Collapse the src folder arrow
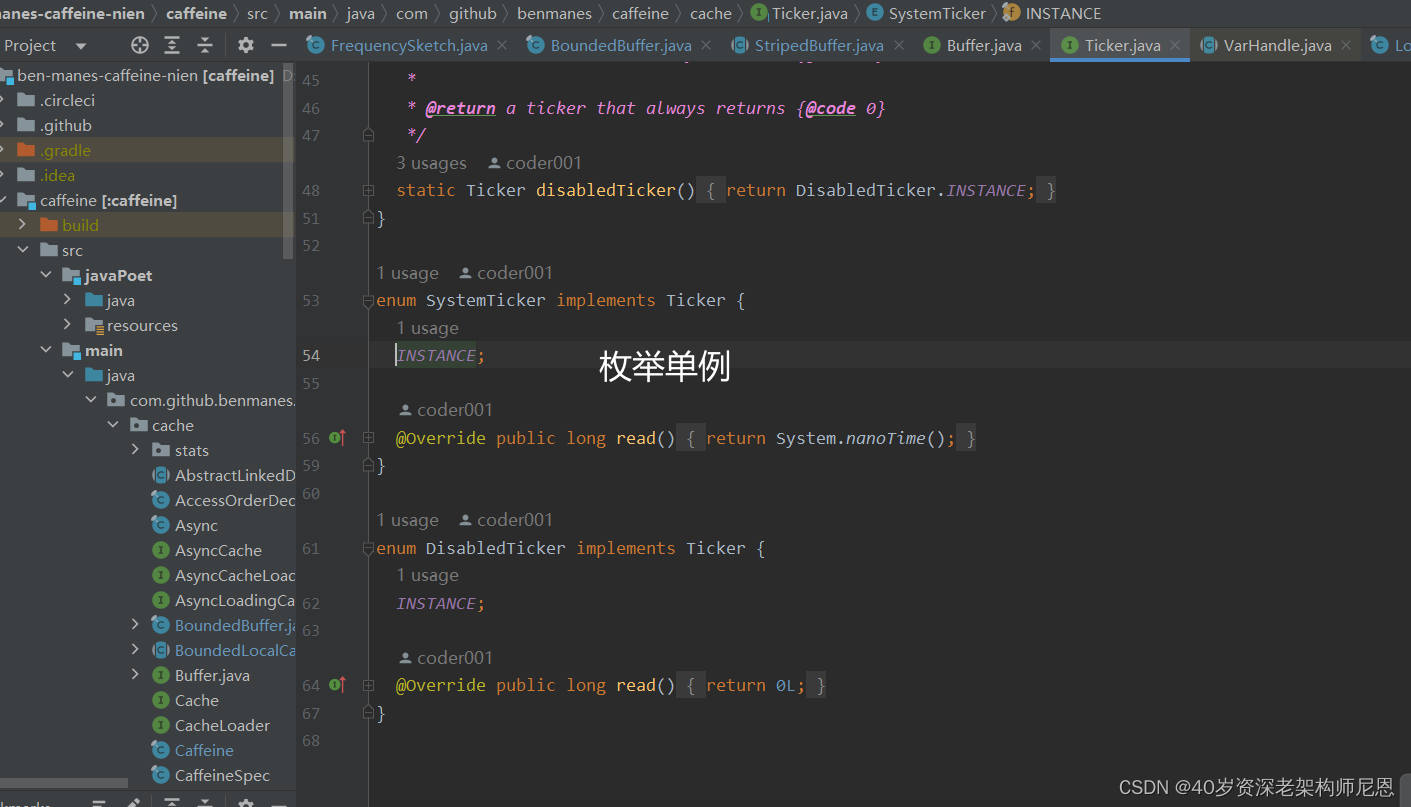The image size is (1411, 807). [22, 250]
